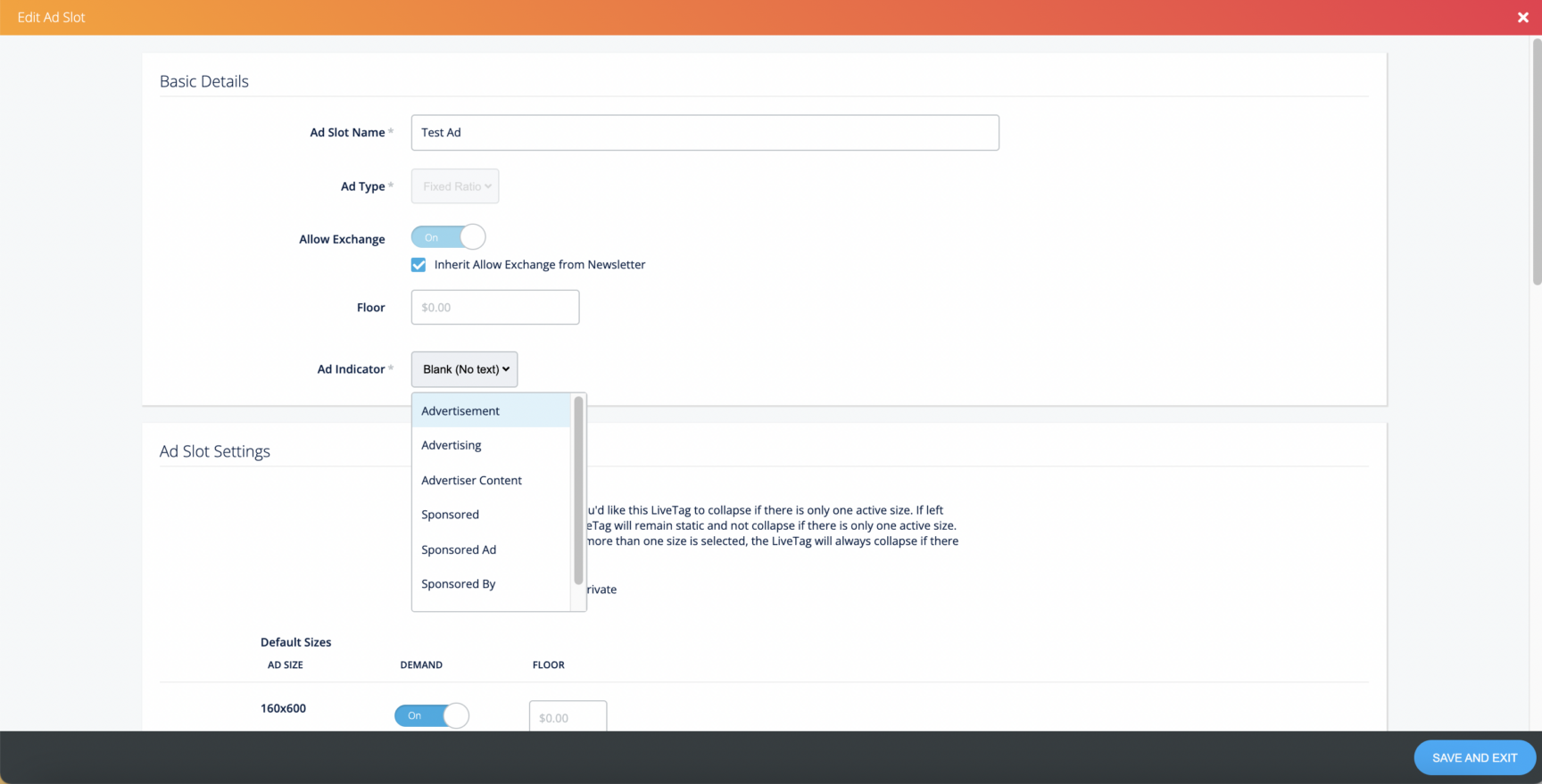
Task: Click the dropdown list scrollbar
Action: point(578,491)
